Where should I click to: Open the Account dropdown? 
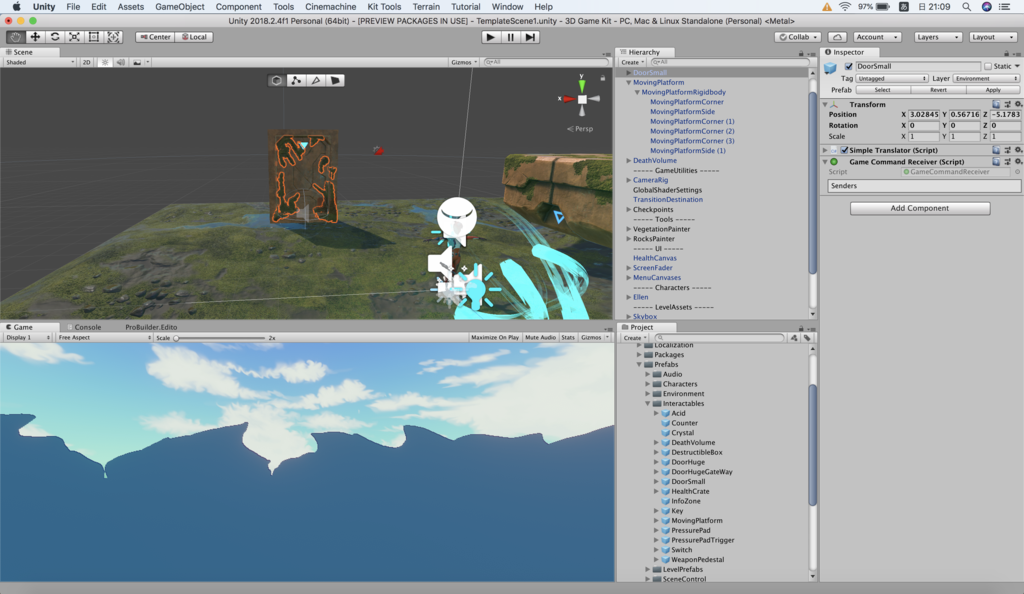[x=877, y=37]
